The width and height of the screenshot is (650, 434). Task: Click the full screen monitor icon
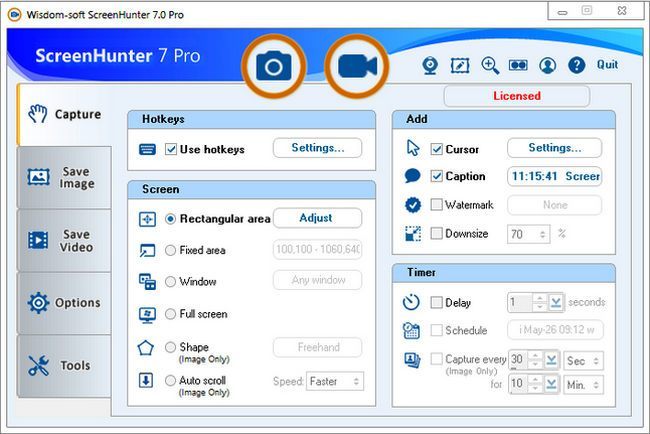coord(147,315)
